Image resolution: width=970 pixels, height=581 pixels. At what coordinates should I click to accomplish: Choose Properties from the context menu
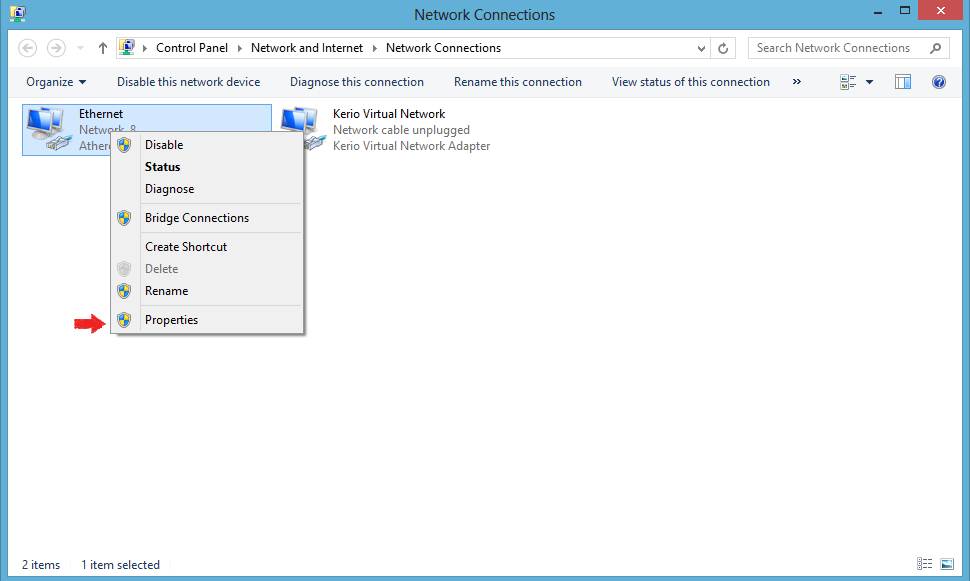[x=171, y=320]
